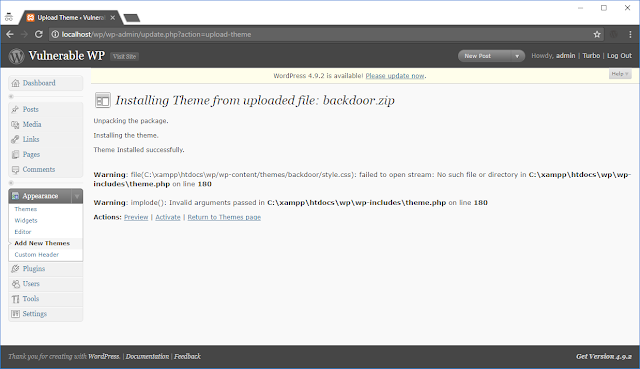Click the WordPress logo icon
The image size is (640, 369).
click(16, 56)
